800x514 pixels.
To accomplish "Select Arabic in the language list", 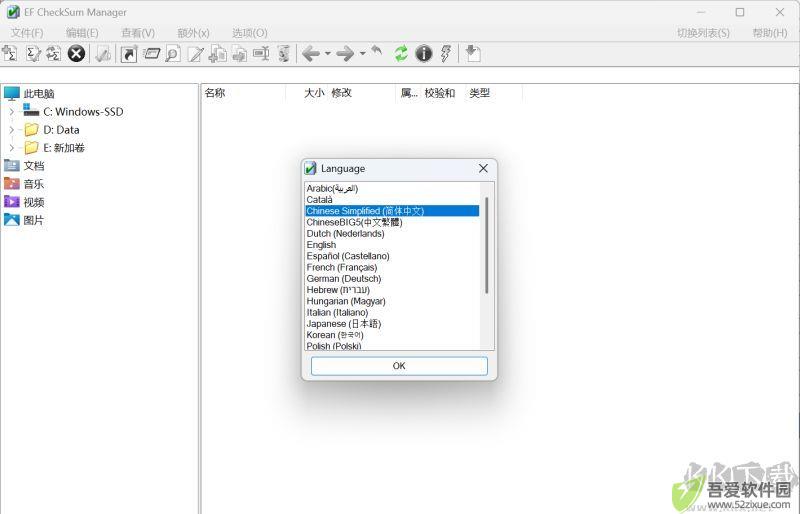I will coord(332,188).
